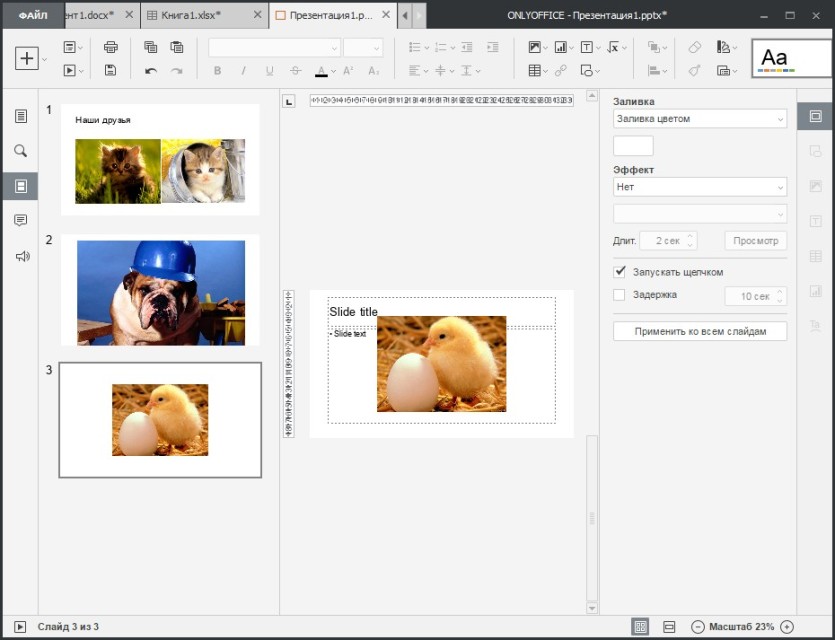Toggle Strikethrough formatting
835x640 pixels.
click(x=296, y=70)
